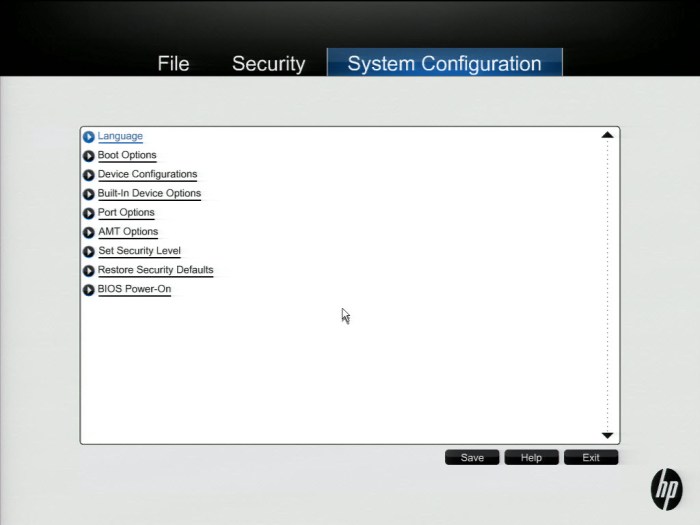Open the Device Configurations entry
Image resolution: width=700 pixels, height=525 pixels.
[x=147, y=174]
